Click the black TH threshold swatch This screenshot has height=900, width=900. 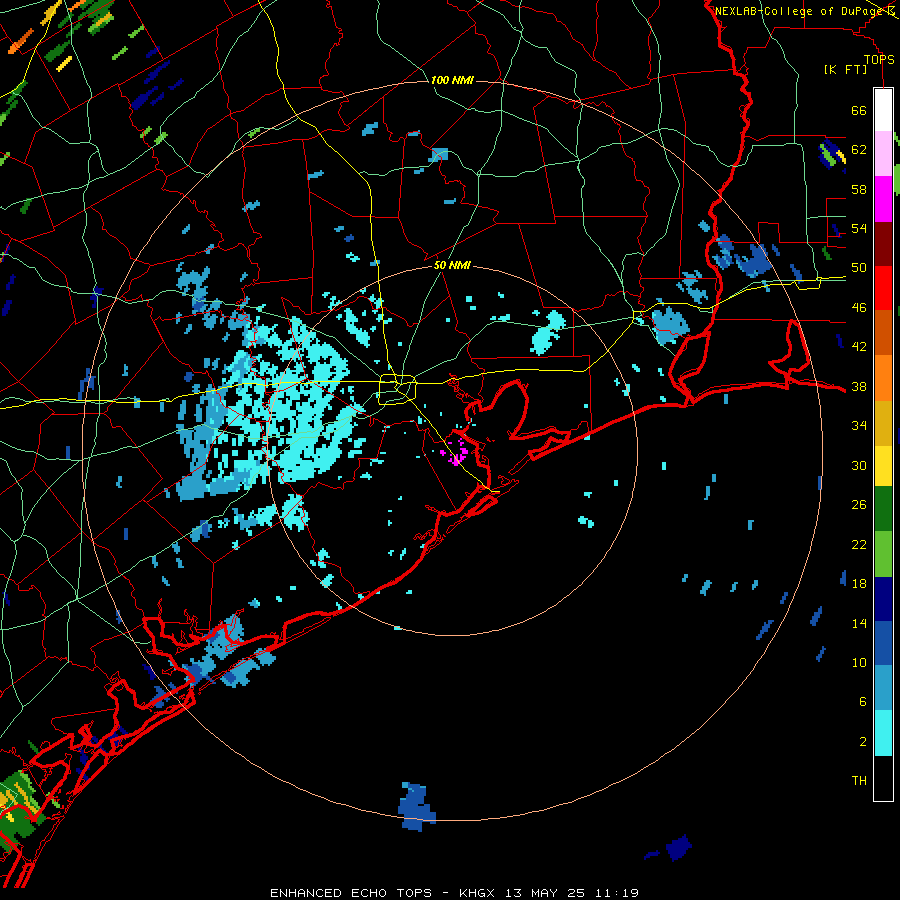(883, 778)
